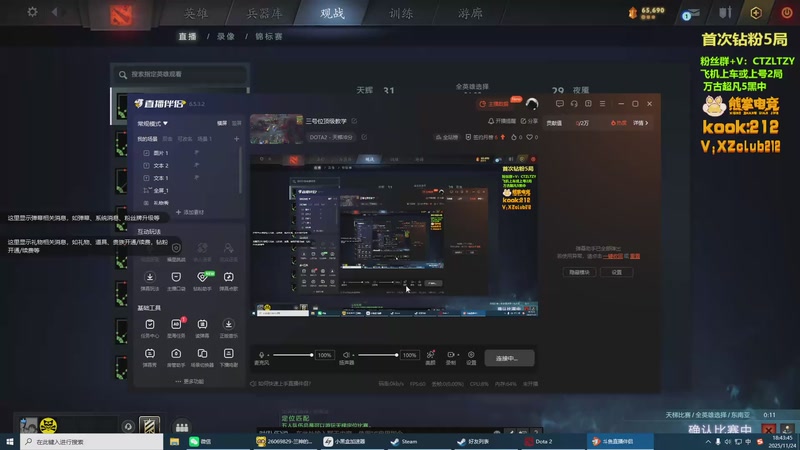Open Dota 2 settings gear icon
The image size is (800, 450).
32,12
